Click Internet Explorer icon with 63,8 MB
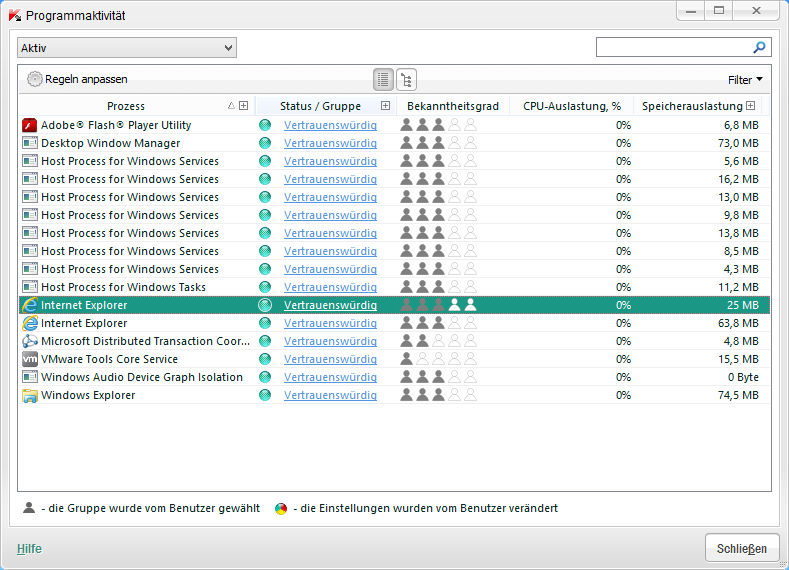789x570 pixels. click(30, 323)
